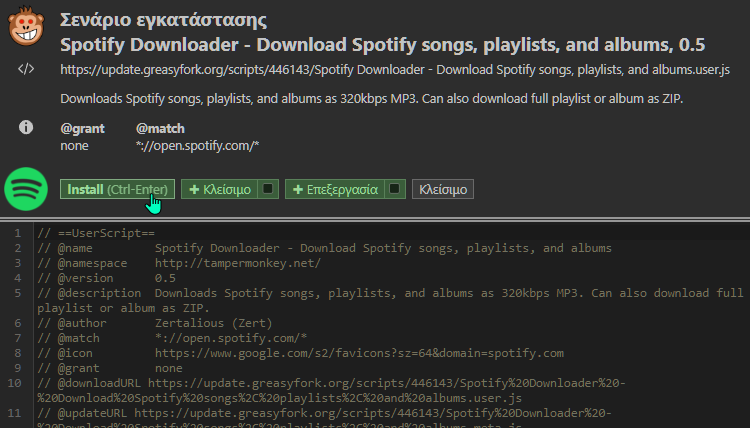Install the script with Install (Ctrl-Enter)

117,189
